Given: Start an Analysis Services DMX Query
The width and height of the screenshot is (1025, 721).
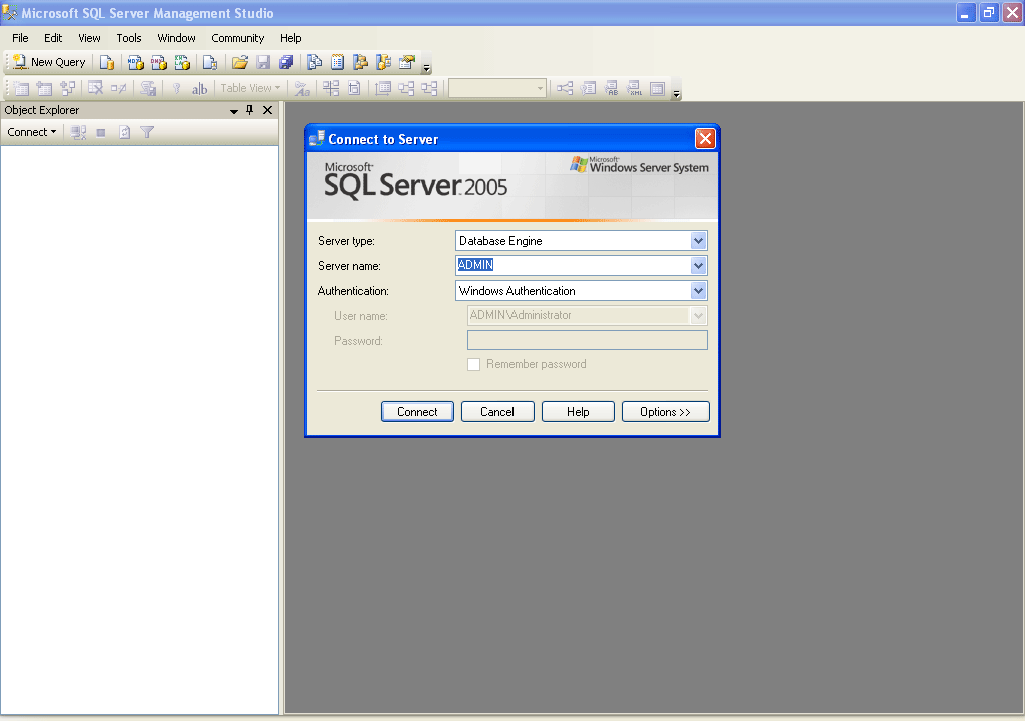Looking at the screenshot, I should coord(159,62).
